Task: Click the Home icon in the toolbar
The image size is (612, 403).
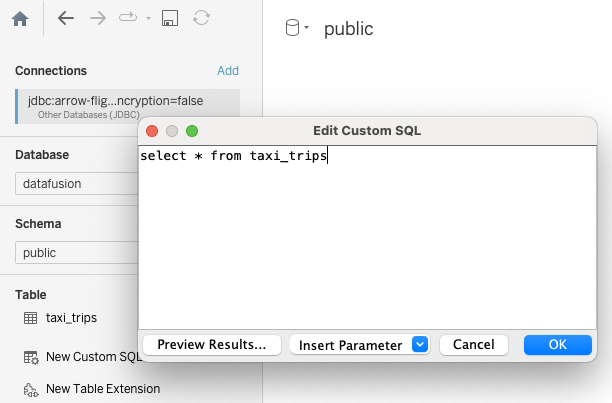Action: (x=19, y=18)
